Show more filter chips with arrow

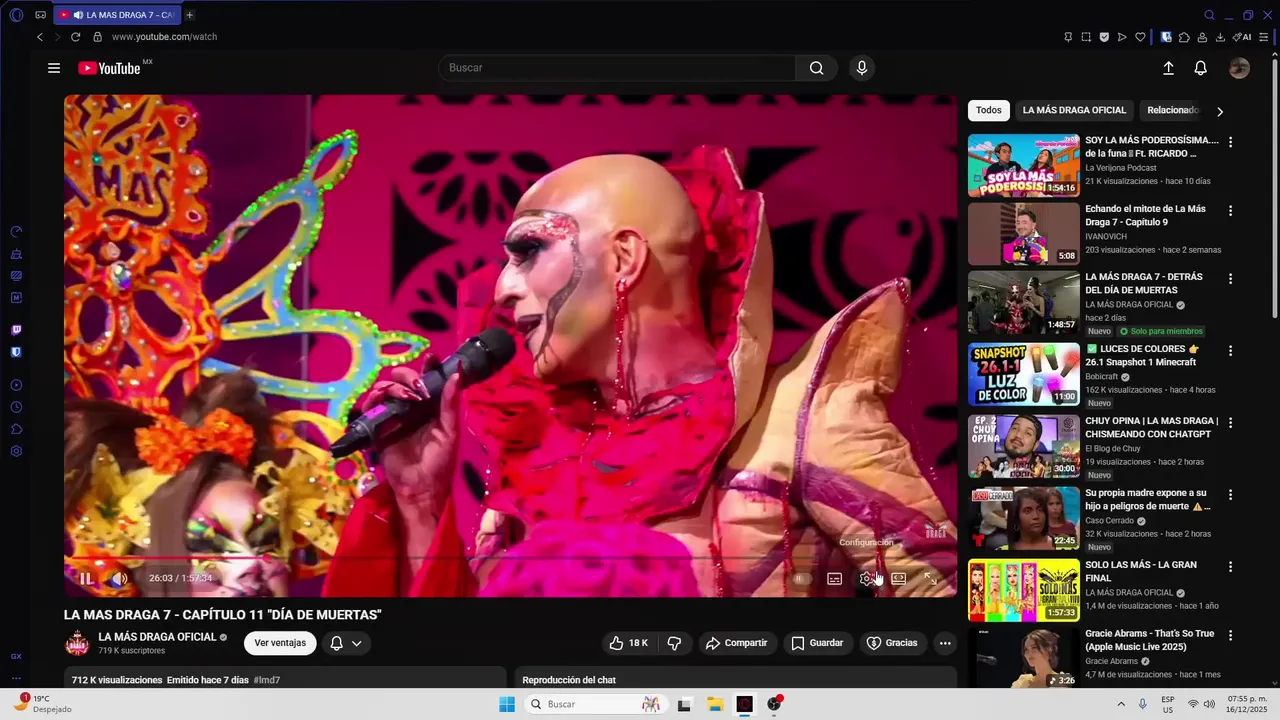point(1219,111)
